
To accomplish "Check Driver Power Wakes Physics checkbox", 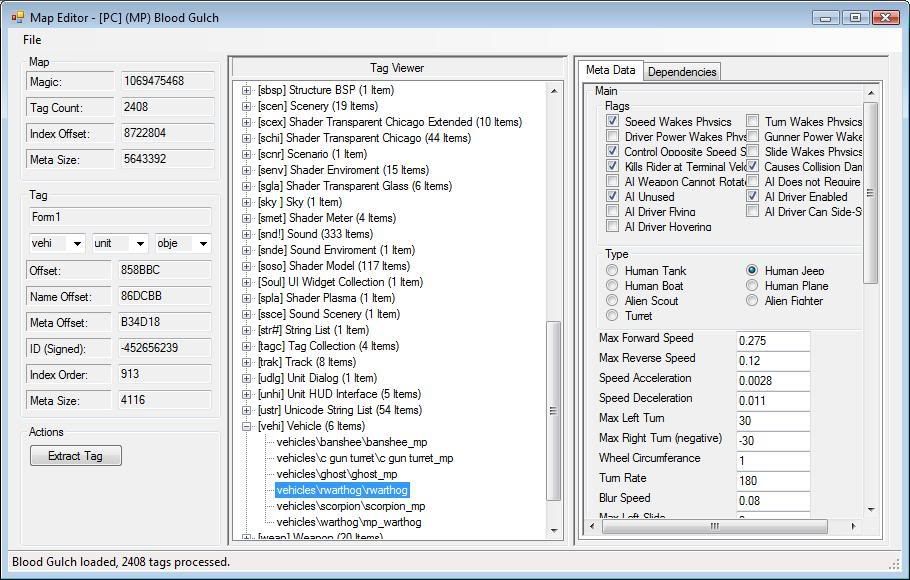I will click(612, 136).
